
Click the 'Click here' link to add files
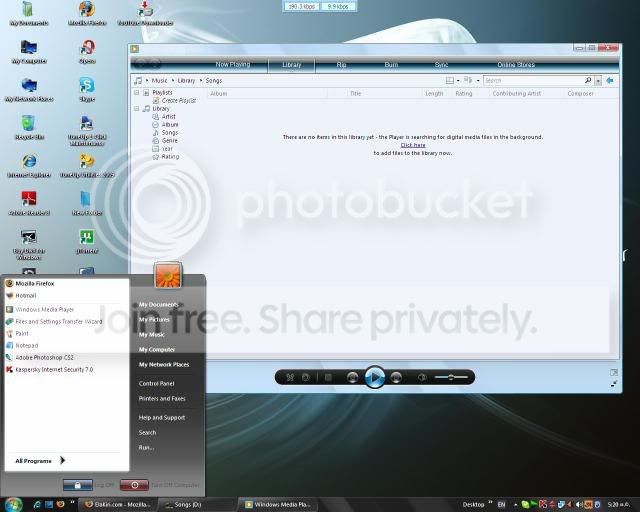tap(413, 145)
